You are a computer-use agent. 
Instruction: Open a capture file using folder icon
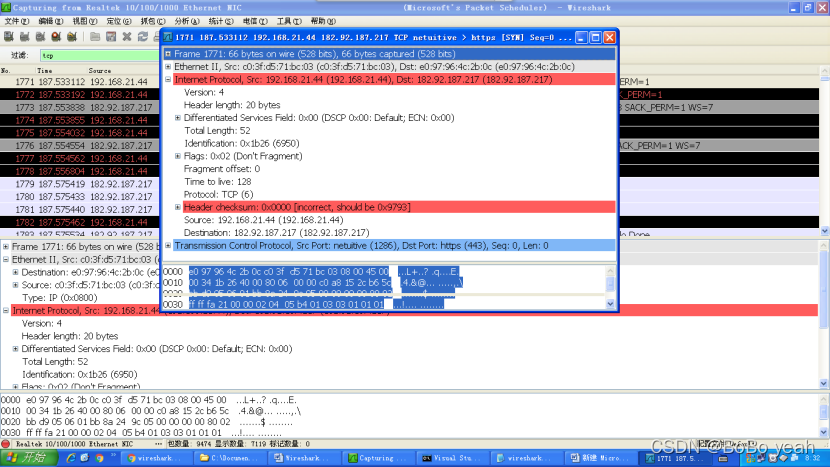95,37
